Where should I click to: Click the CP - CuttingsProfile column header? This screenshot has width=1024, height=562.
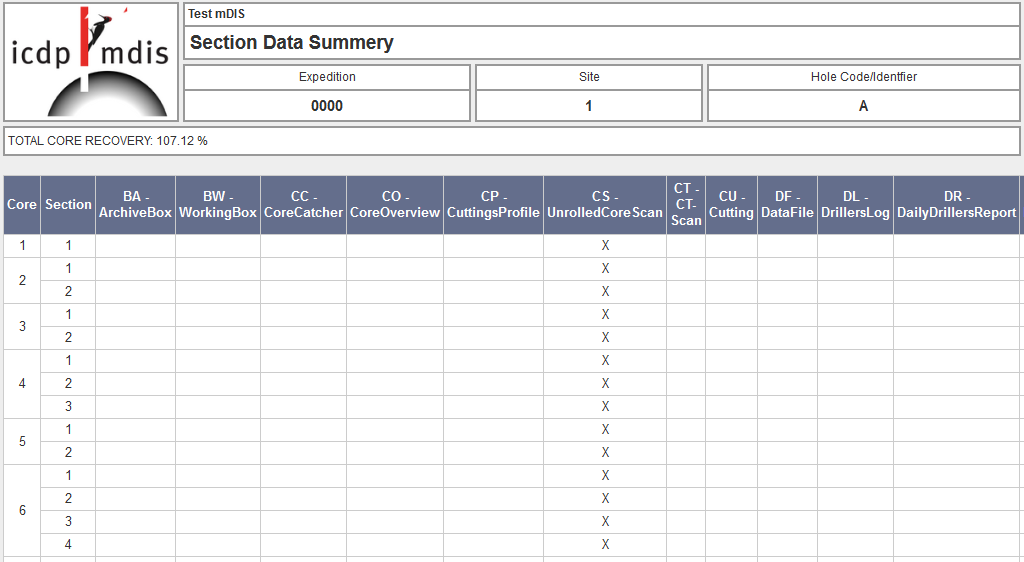coord(493,205)
